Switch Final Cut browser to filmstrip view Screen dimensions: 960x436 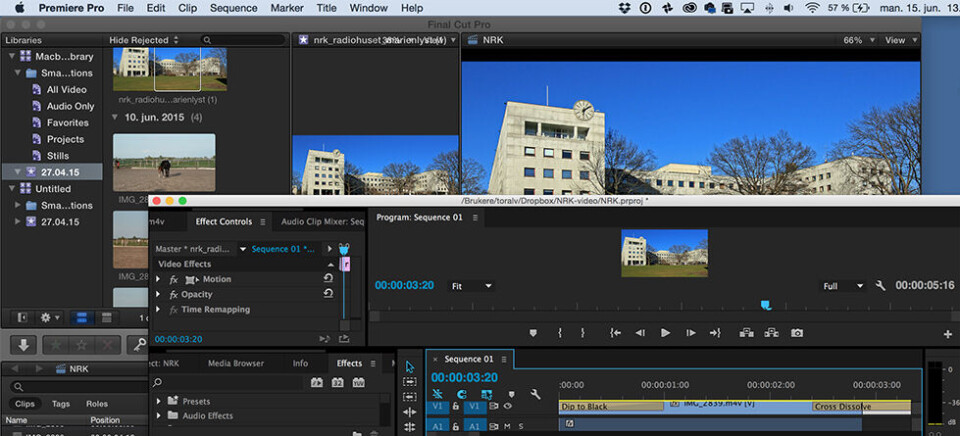81,318
